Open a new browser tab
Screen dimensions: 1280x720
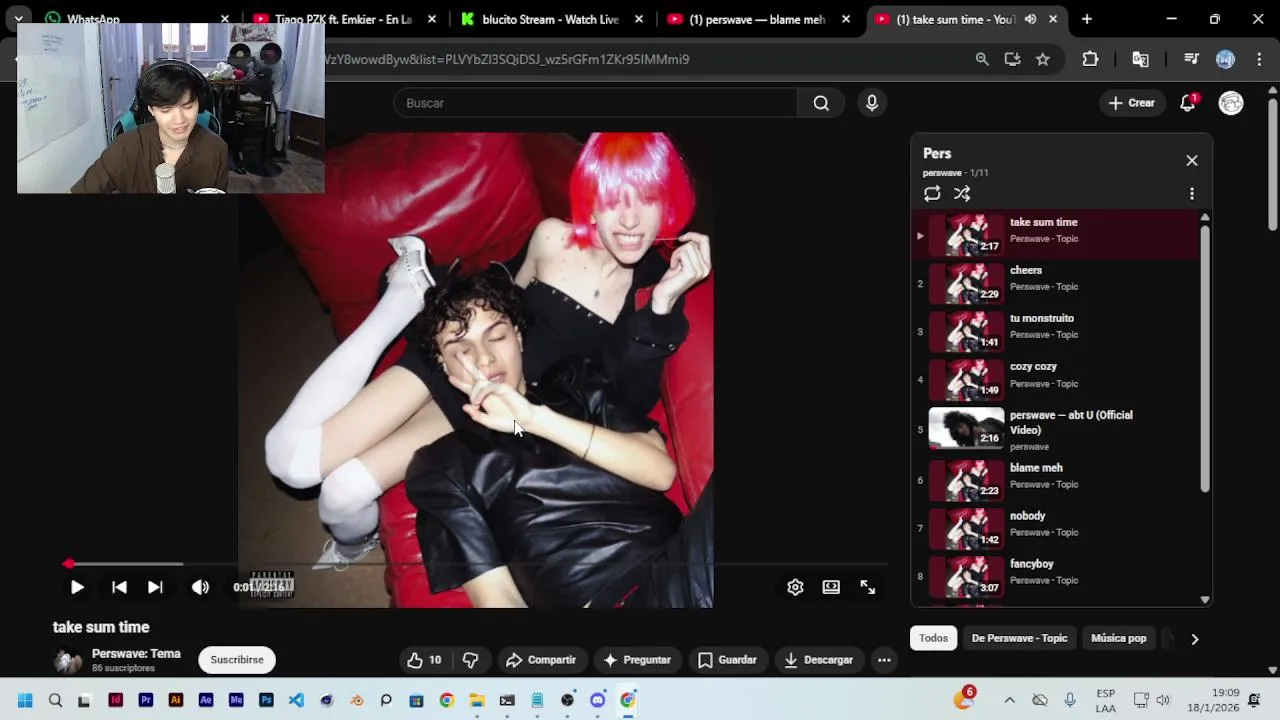click(x=1087, y=19)
